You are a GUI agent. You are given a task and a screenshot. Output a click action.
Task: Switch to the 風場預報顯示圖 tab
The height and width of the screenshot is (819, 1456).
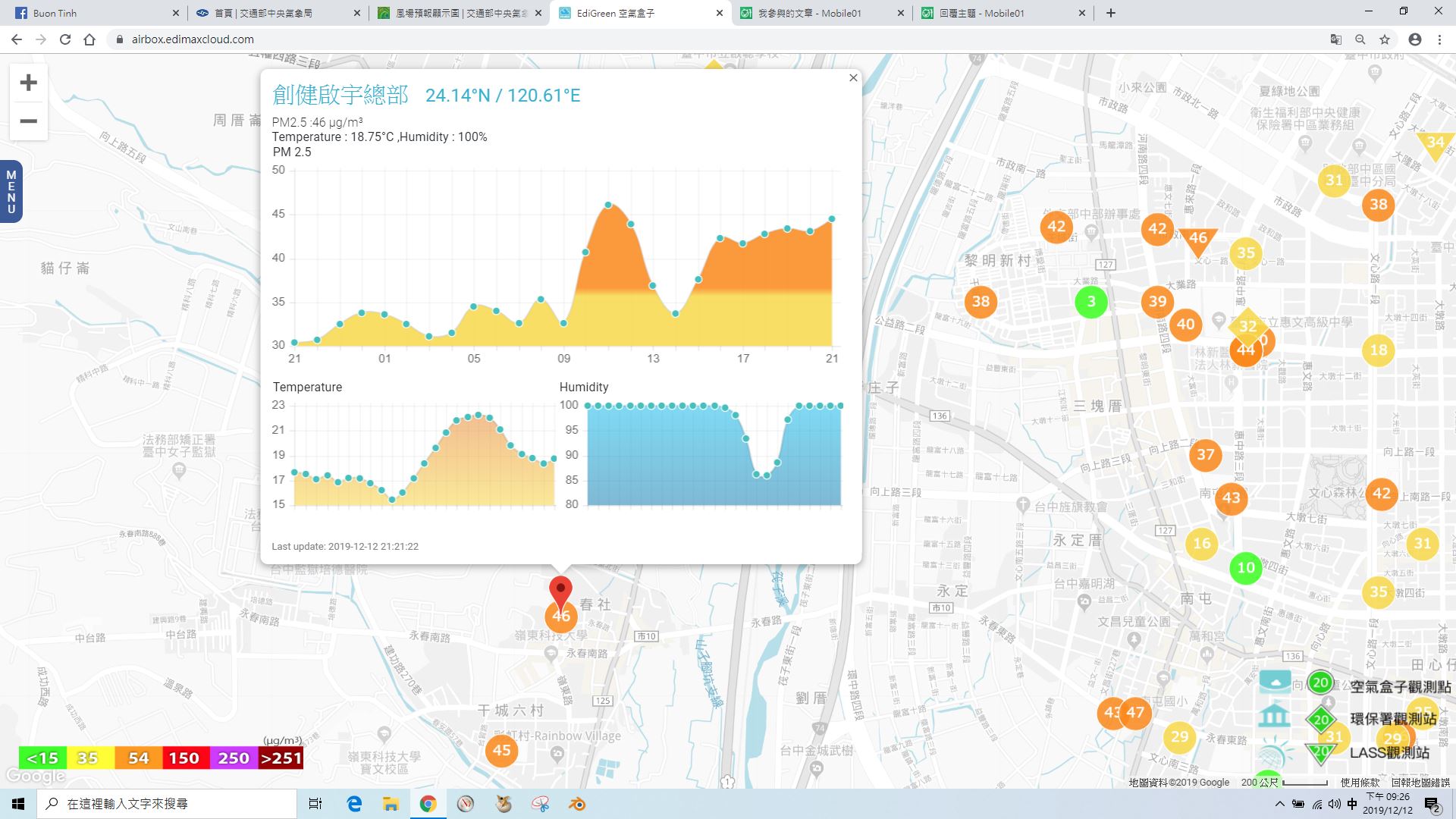tap(458, 13)
